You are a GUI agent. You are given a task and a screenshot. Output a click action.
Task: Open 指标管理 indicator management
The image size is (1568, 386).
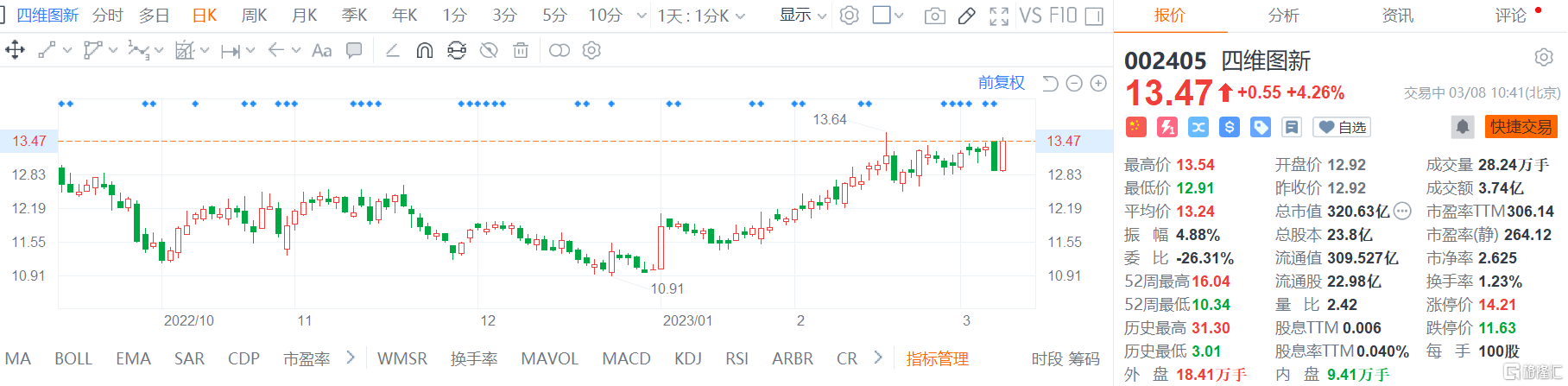click(937, 358)
